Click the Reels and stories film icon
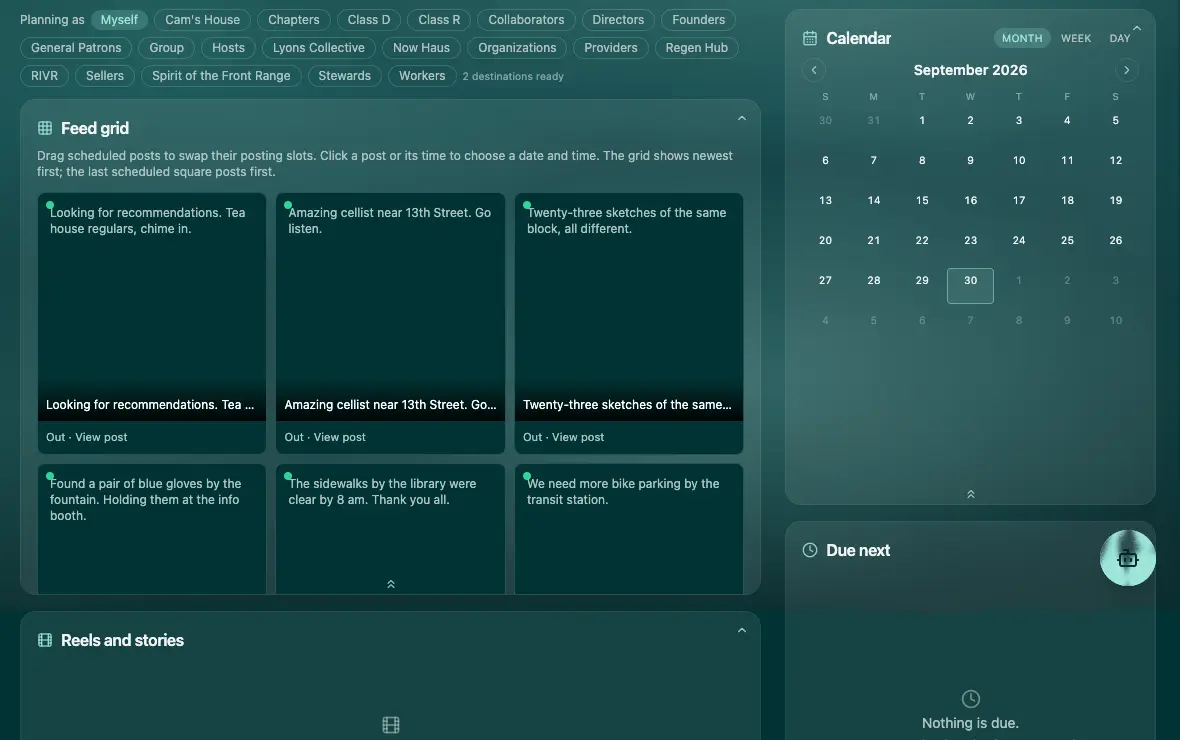The width and height of the screenshot is (1180, 740). click(45, 640)
